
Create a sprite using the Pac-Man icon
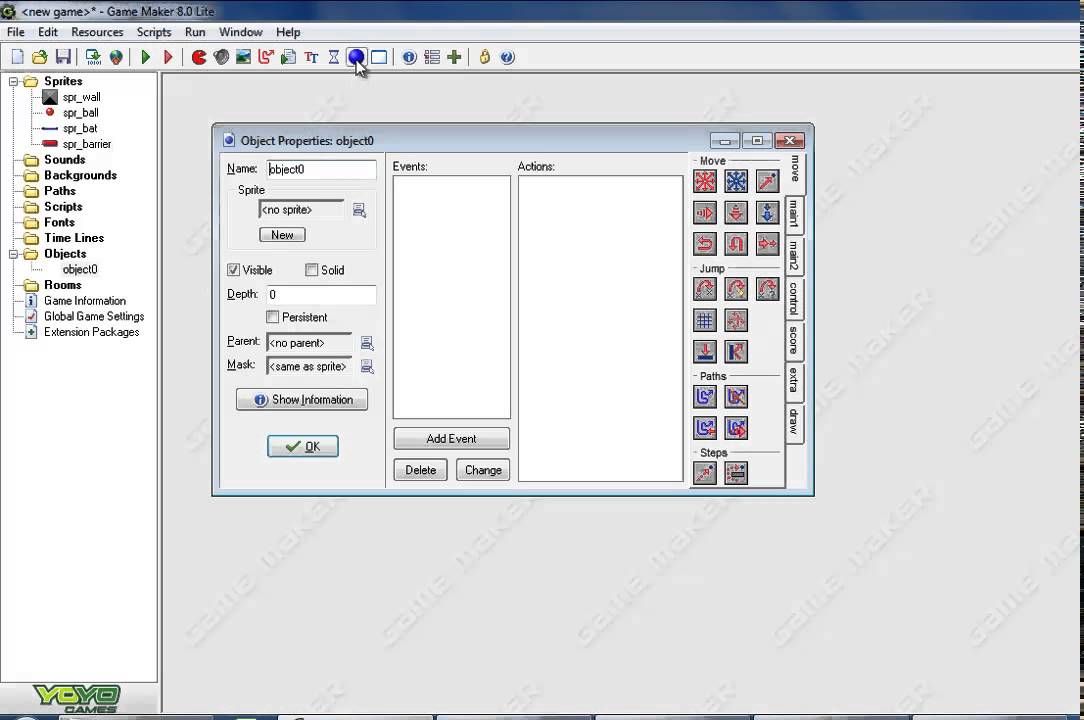(x=199, y=57)
